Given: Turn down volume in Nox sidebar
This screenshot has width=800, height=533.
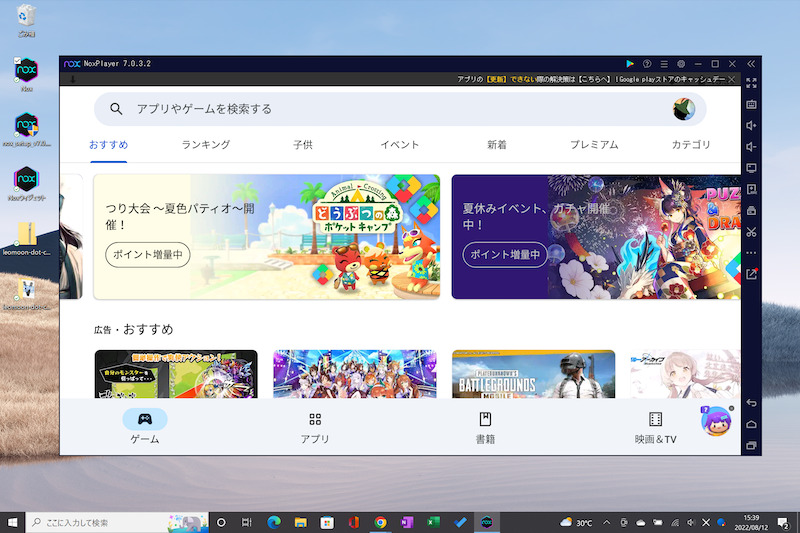Looking at the screenshot, I should click(751, 147).
